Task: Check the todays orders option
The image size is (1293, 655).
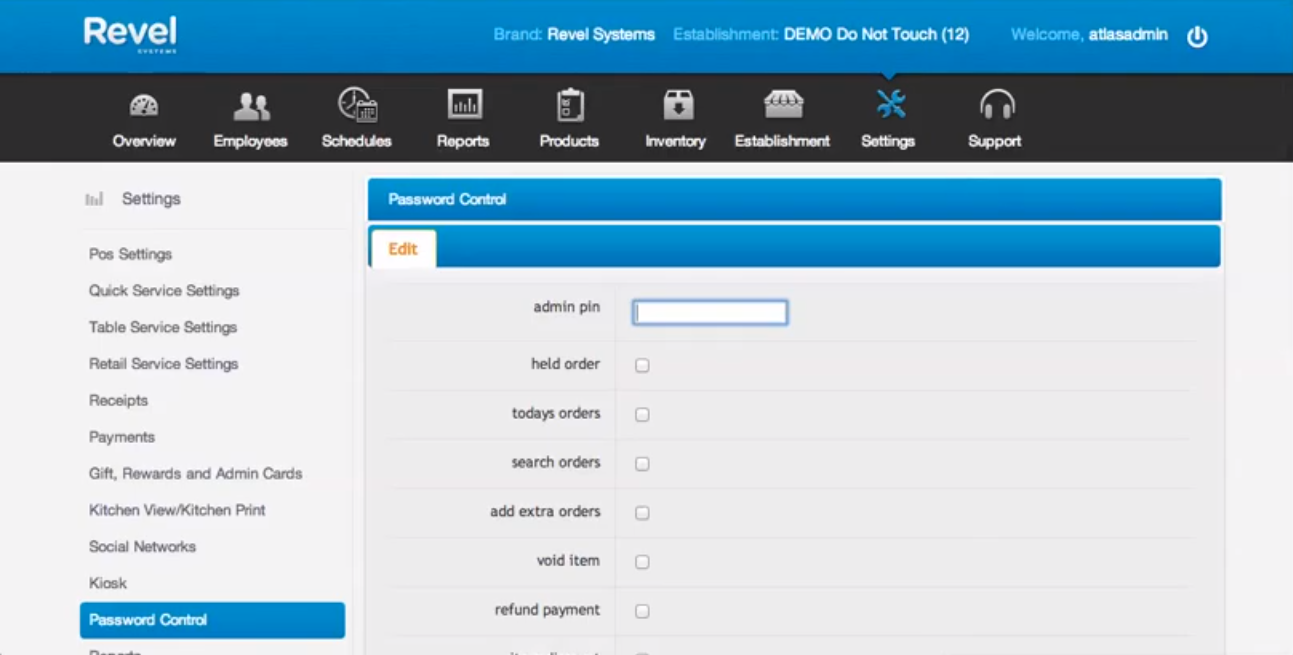Action: click(641, 413)
